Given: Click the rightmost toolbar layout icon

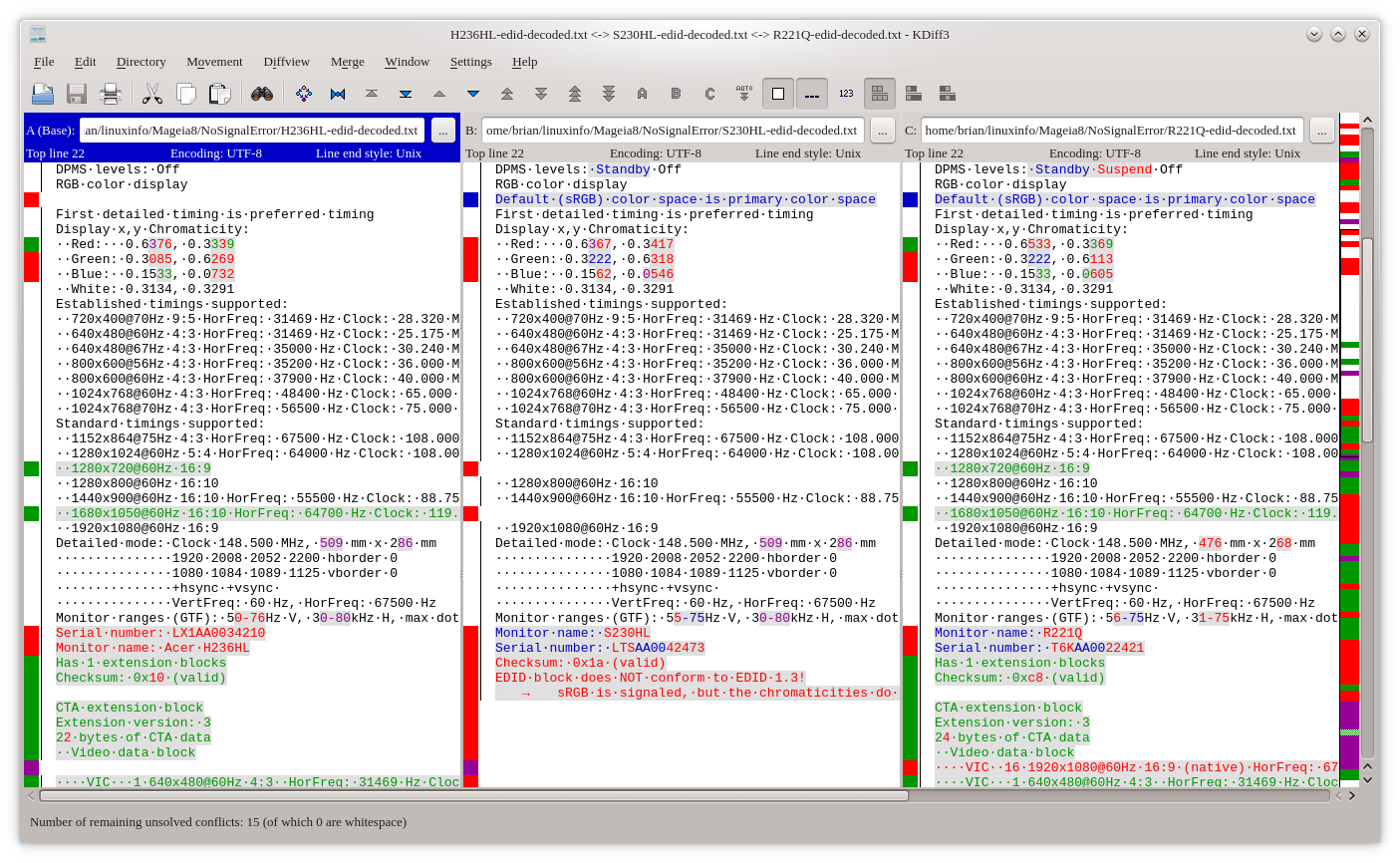Looking at the screenshot, I should 948,94.
